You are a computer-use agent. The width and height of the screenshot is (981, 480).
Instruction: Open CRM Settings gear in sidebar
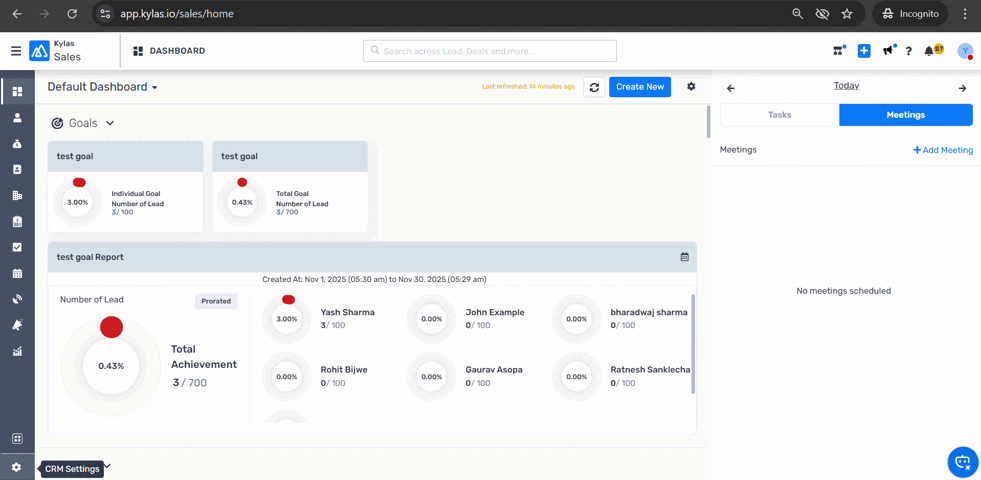[17, 468]
